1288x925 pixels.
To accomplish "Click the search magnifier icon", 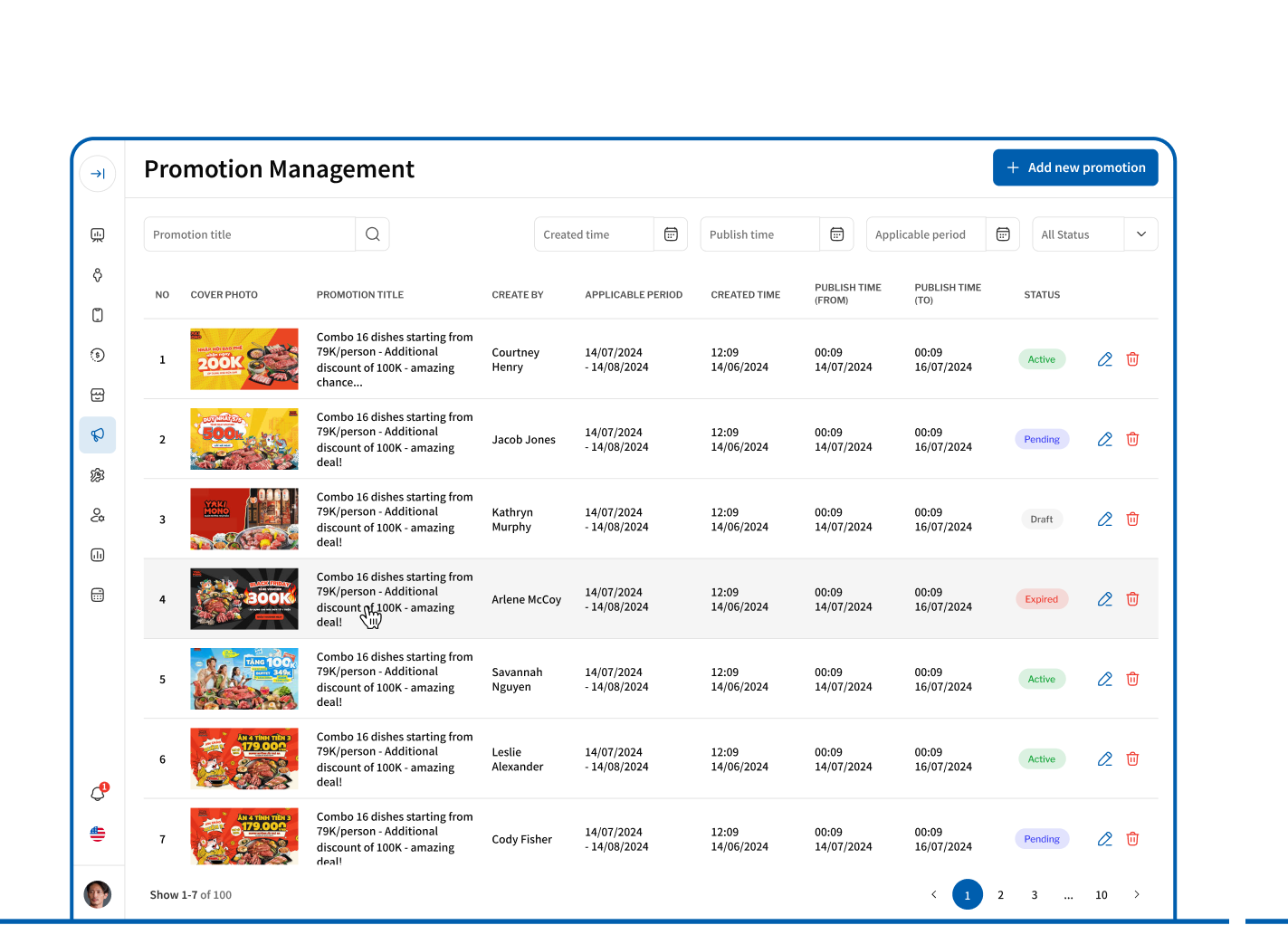I will tap(372, 234).
